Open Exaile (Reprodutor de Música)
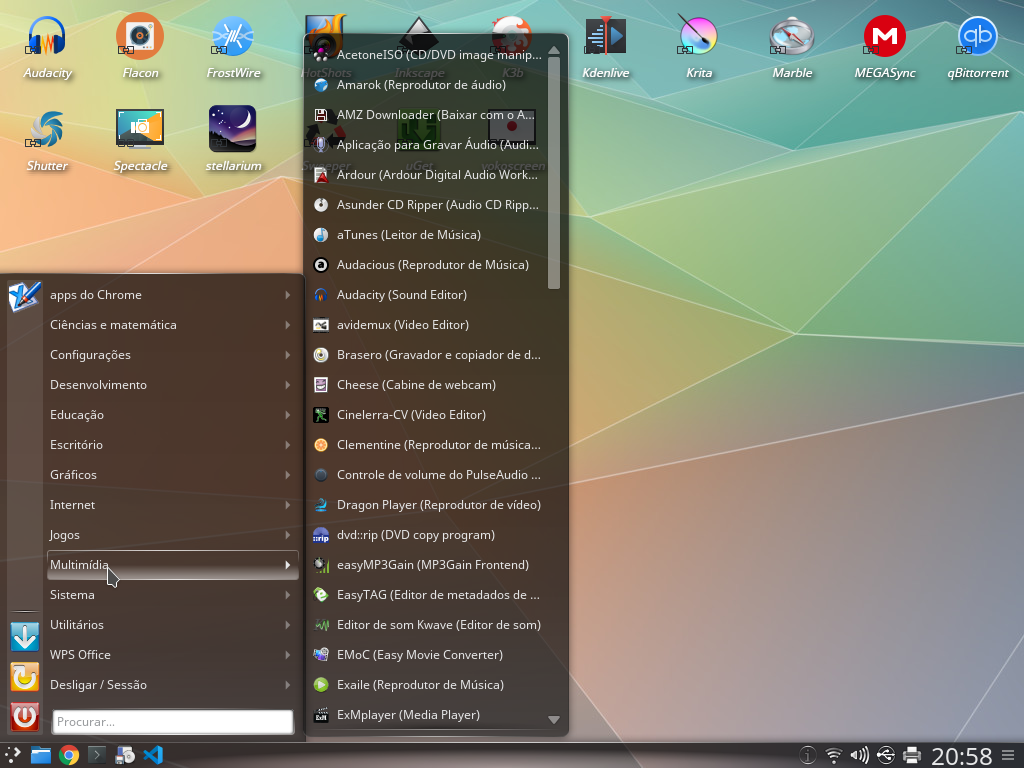This screenshot has height=768, width=1024. tap(428, 685)
